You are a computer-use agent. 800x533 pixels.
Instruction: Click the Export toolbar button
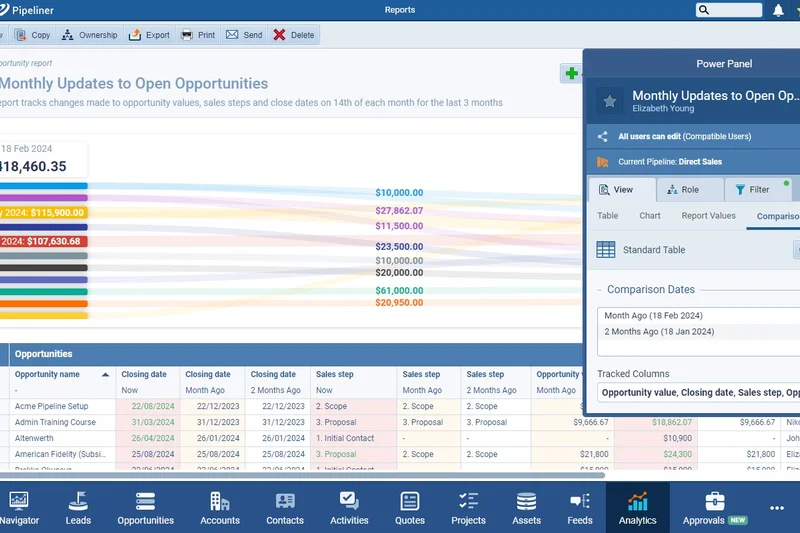149,35
